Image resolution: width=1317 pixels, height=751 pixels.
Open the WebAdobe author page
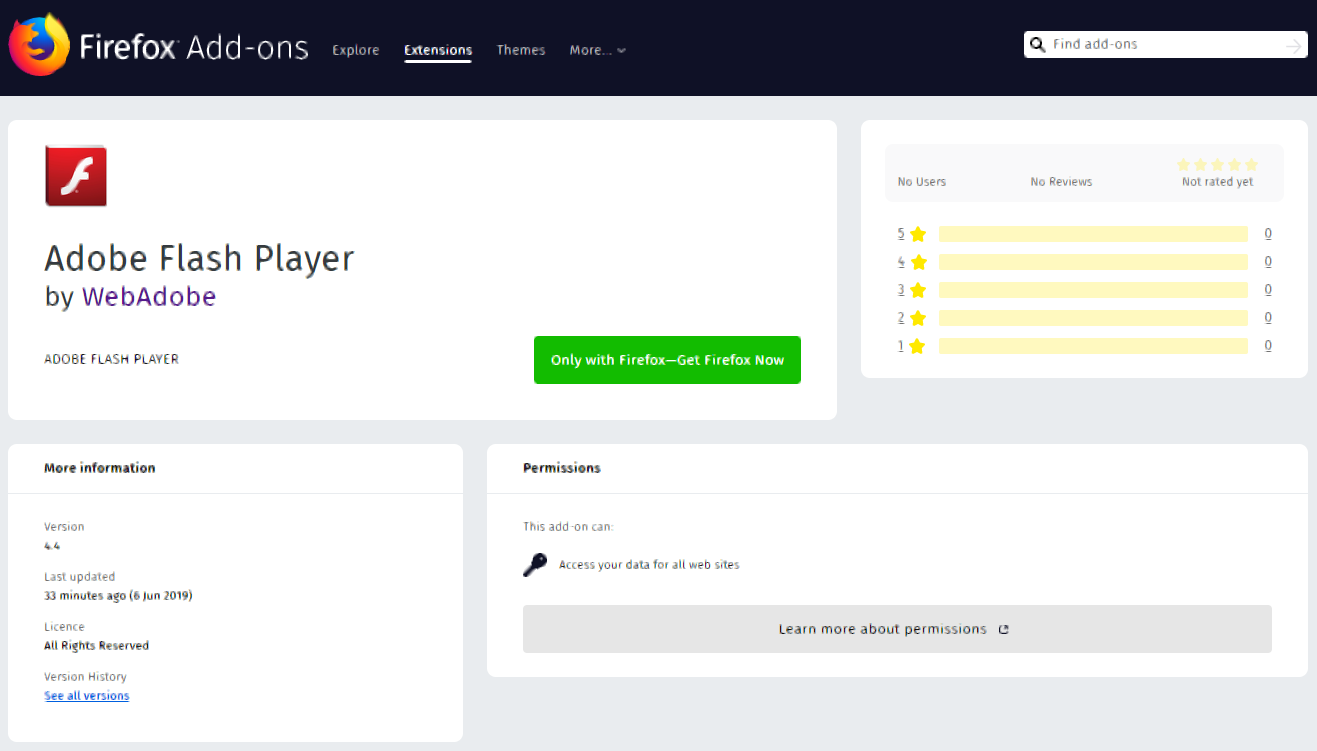coord(149,297)
